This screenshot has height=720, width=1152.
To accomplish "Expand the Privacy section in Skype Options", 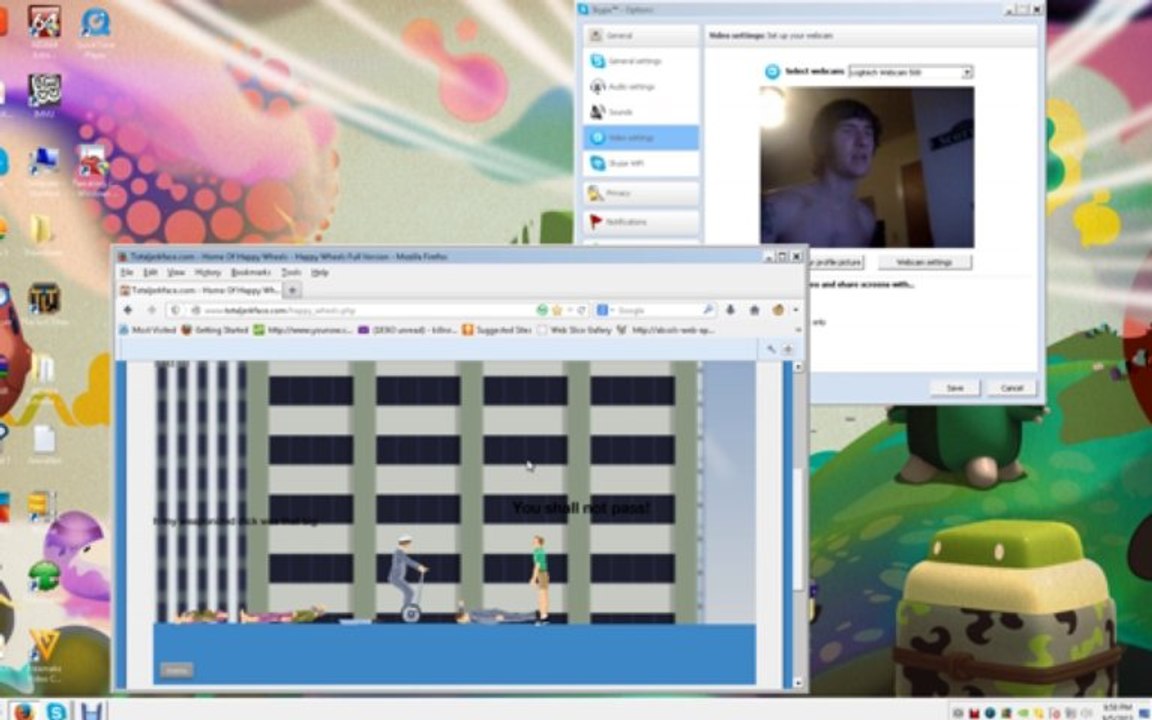I will click(x=641, y=192).
